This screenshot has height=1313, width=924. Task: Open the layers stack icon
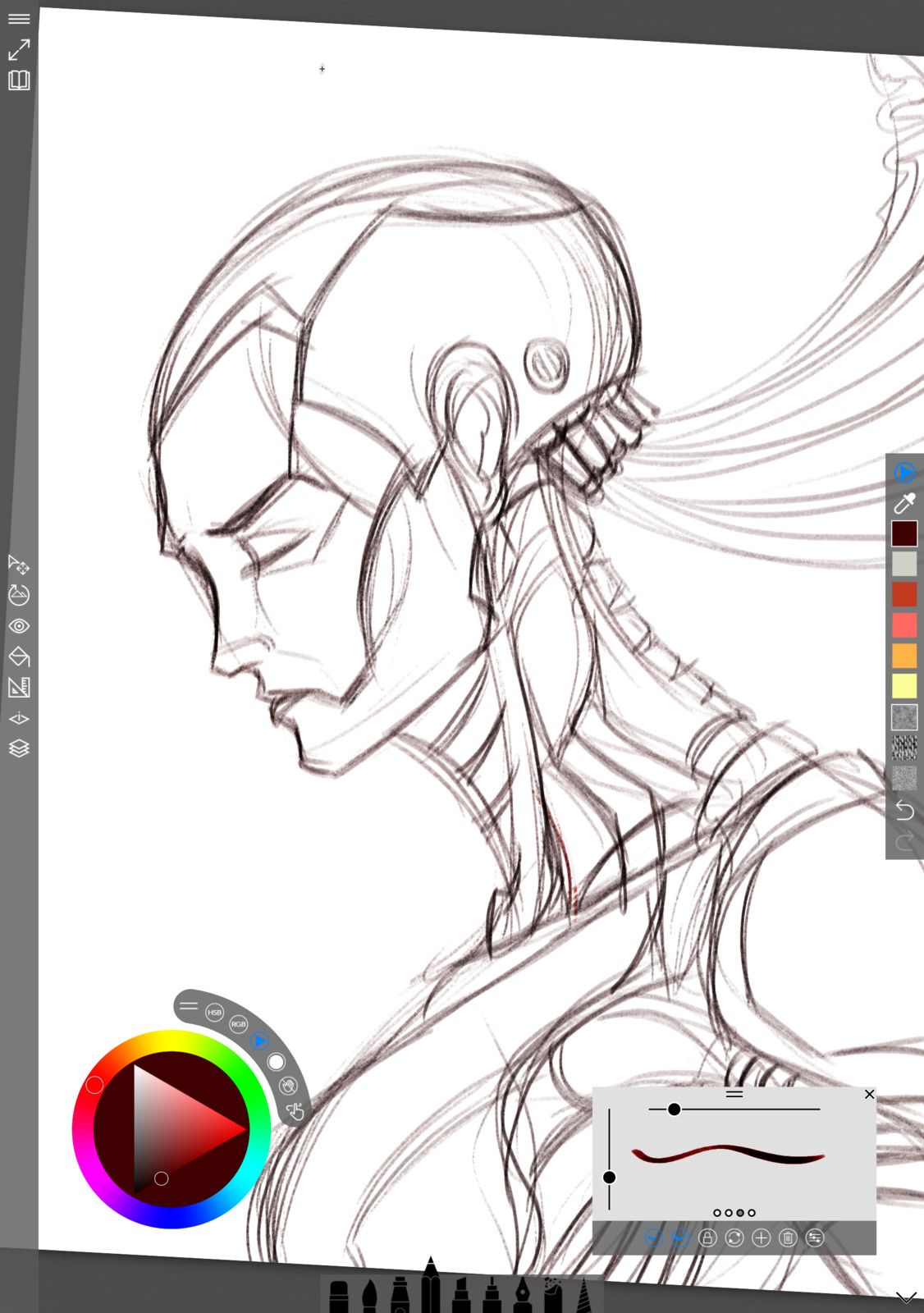click(19, 748)
